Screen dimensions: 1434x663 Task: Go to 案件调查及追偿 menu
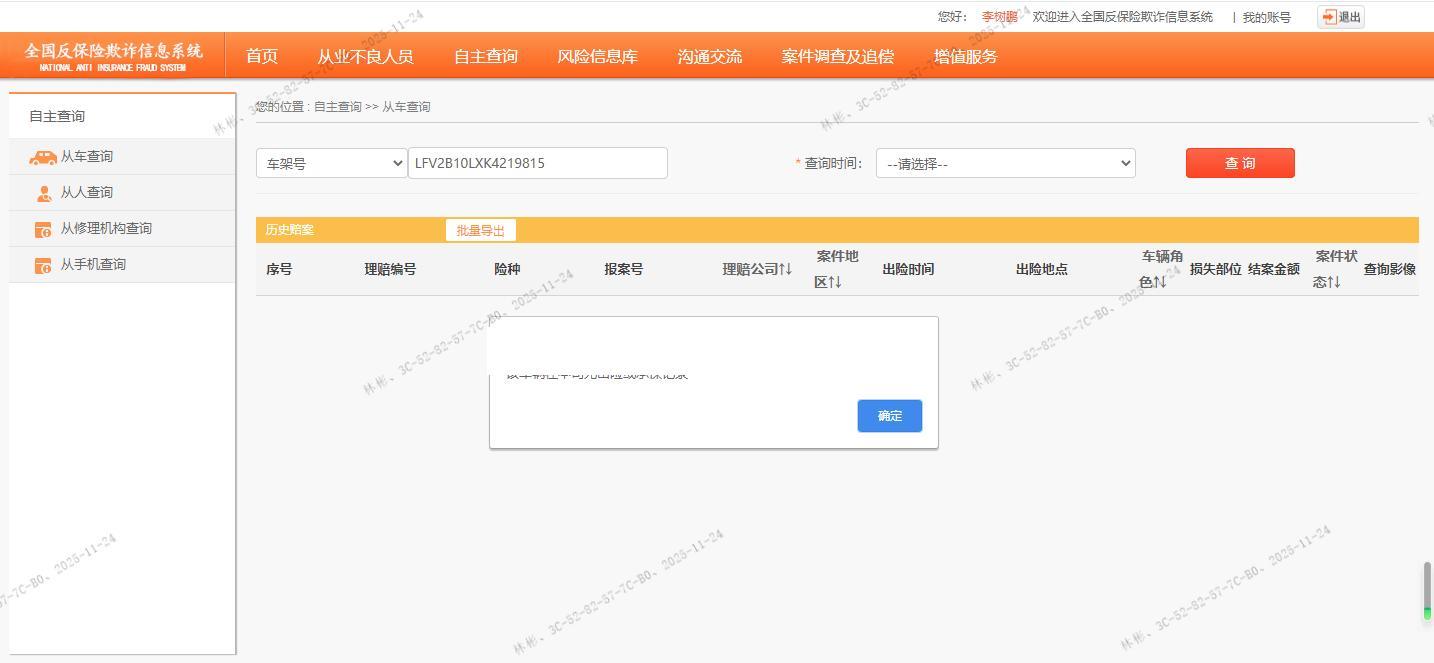pos(837,57)
